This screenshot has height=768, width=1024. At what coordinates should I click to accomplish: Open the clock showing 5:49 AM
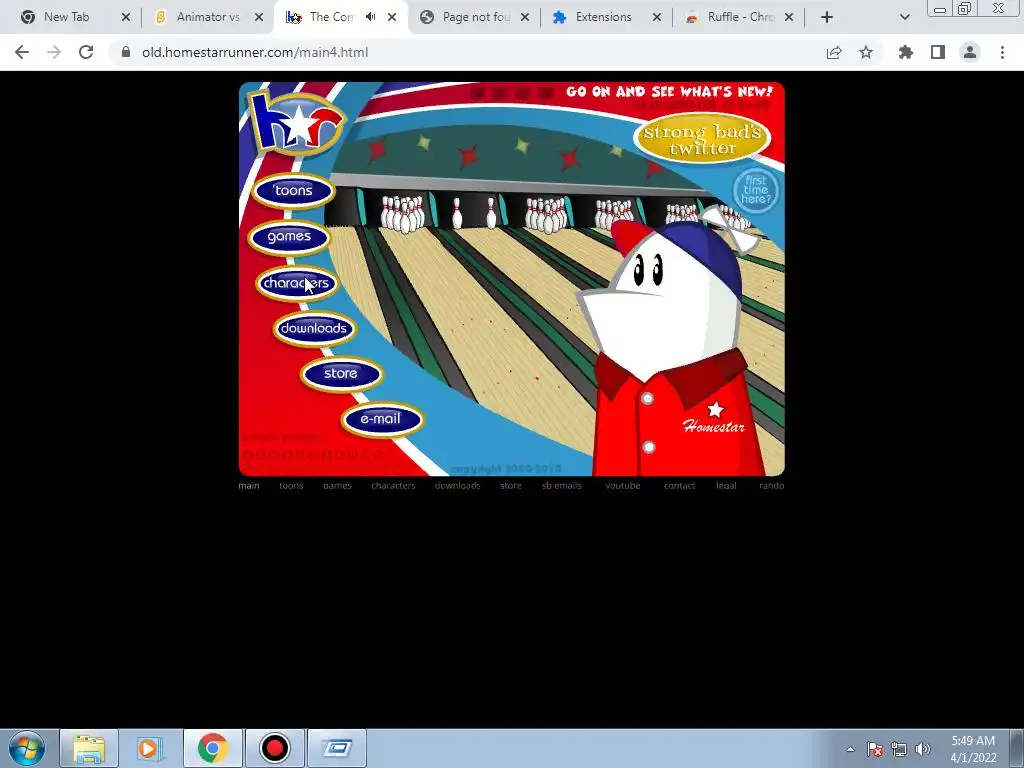tap(973, 749)
